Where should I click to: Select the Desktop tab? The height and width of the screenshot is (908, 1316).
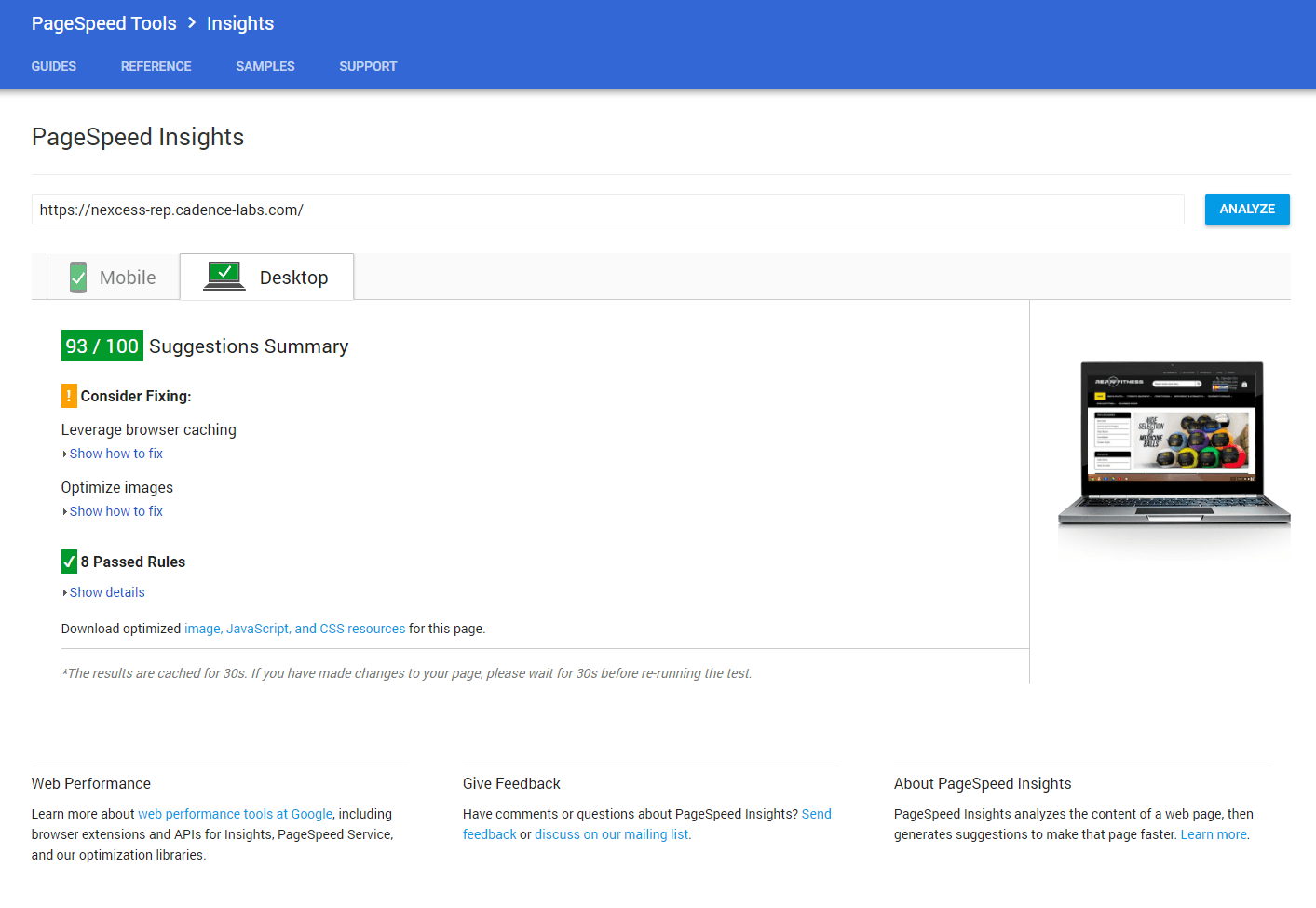(x=266, y=278)
